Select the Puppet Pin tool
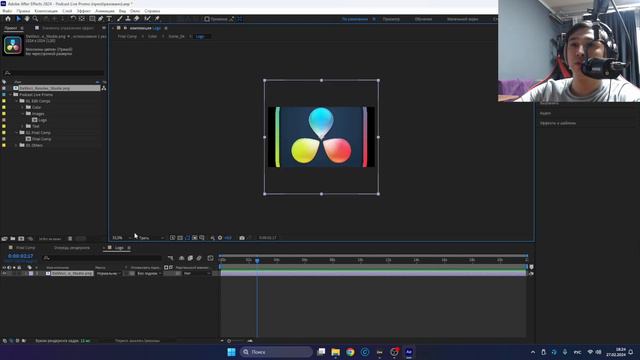Screen dimensions: 640x360 [x=157, y=19]
